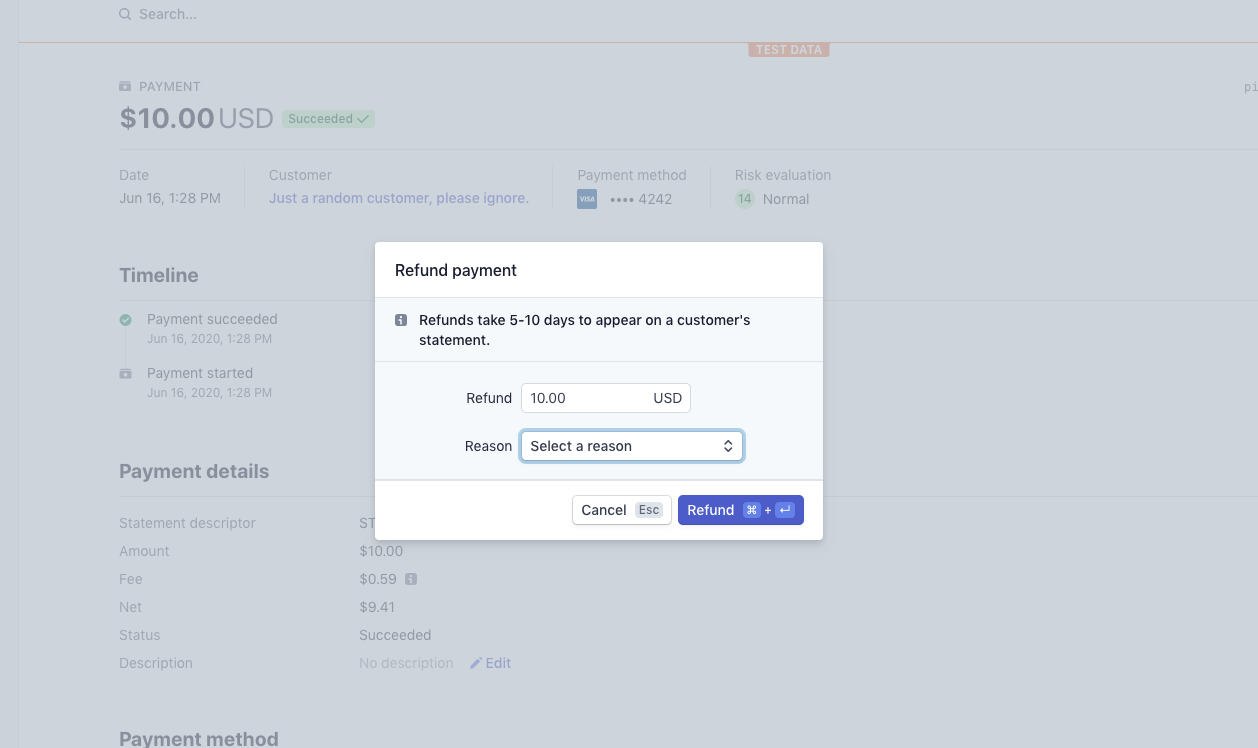Click the risk score 14 badge

744,199
